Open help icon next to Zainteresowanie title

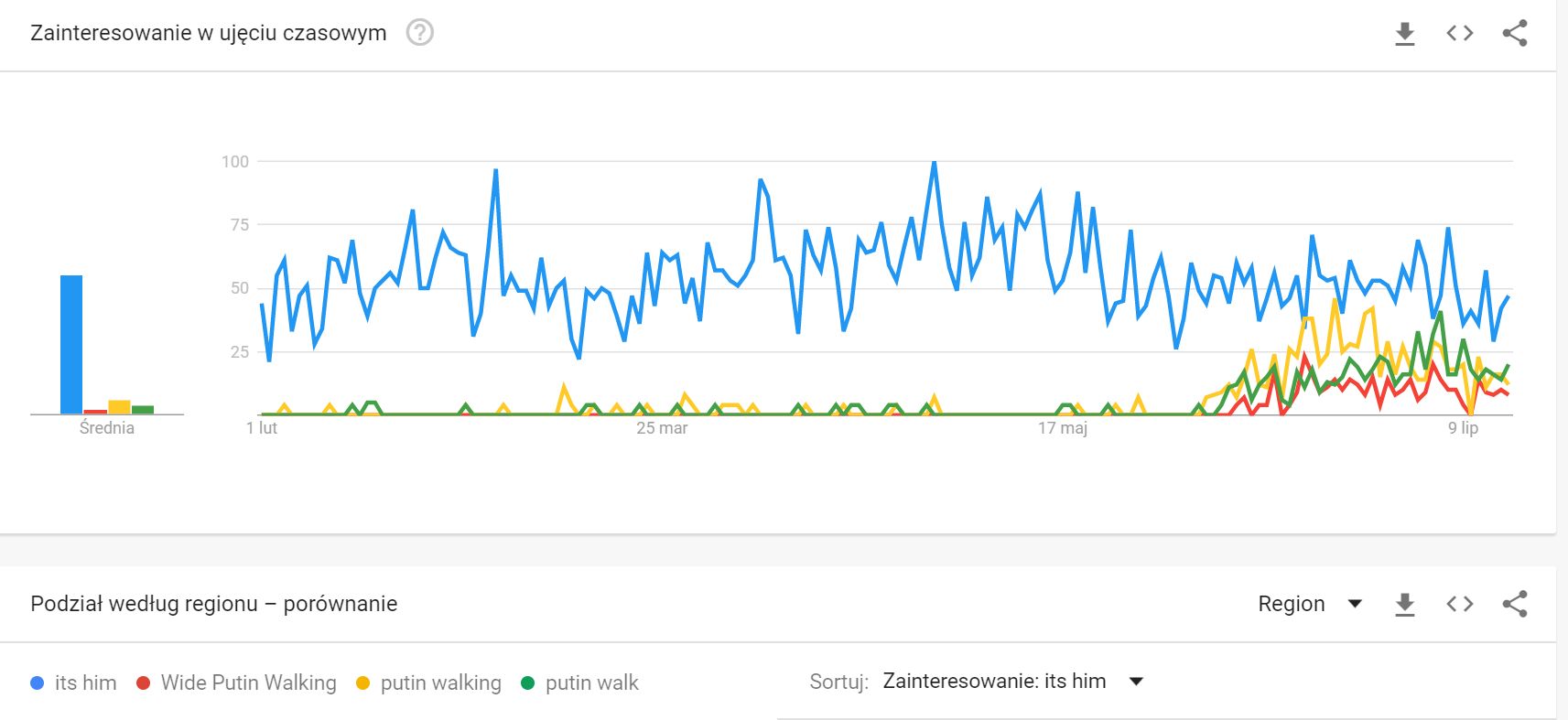tap(419, 33)
